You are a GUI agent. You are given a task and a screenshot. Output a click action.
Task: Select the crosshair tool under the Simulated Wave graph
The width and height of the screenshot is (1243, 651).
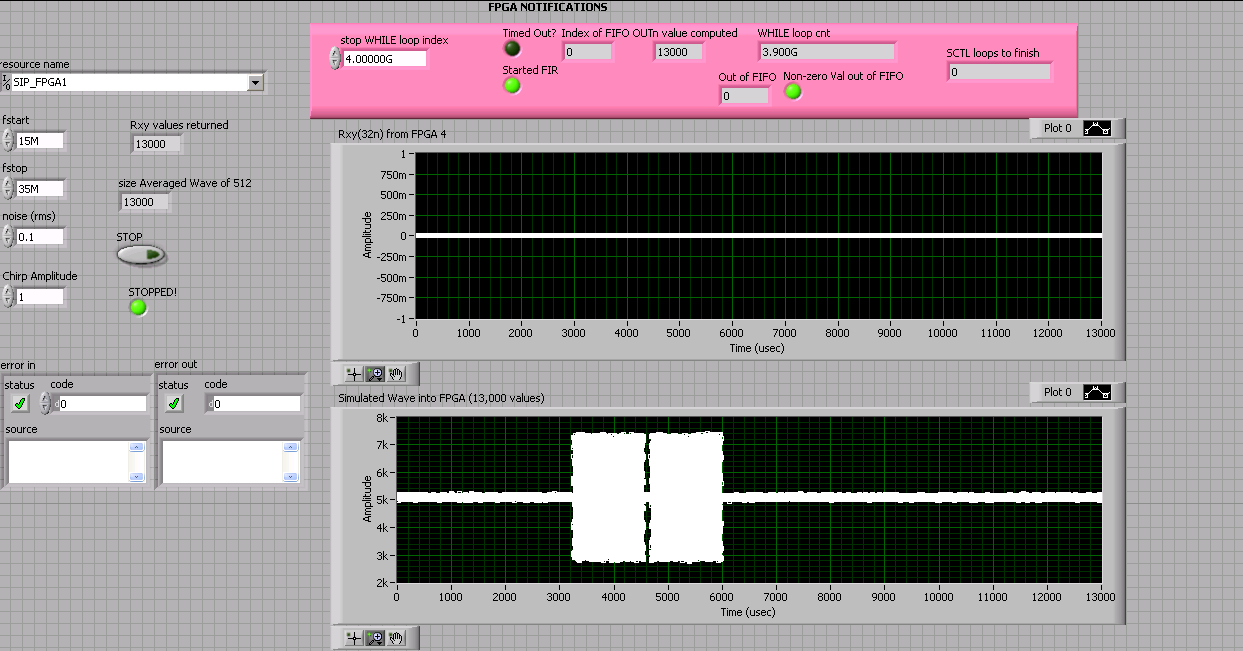click(x=353, y=638)
